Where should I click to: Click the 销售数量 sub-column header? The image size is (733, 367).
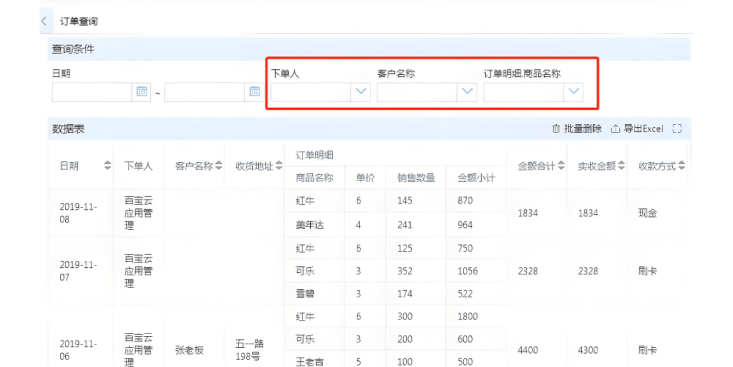coord(416,178)
